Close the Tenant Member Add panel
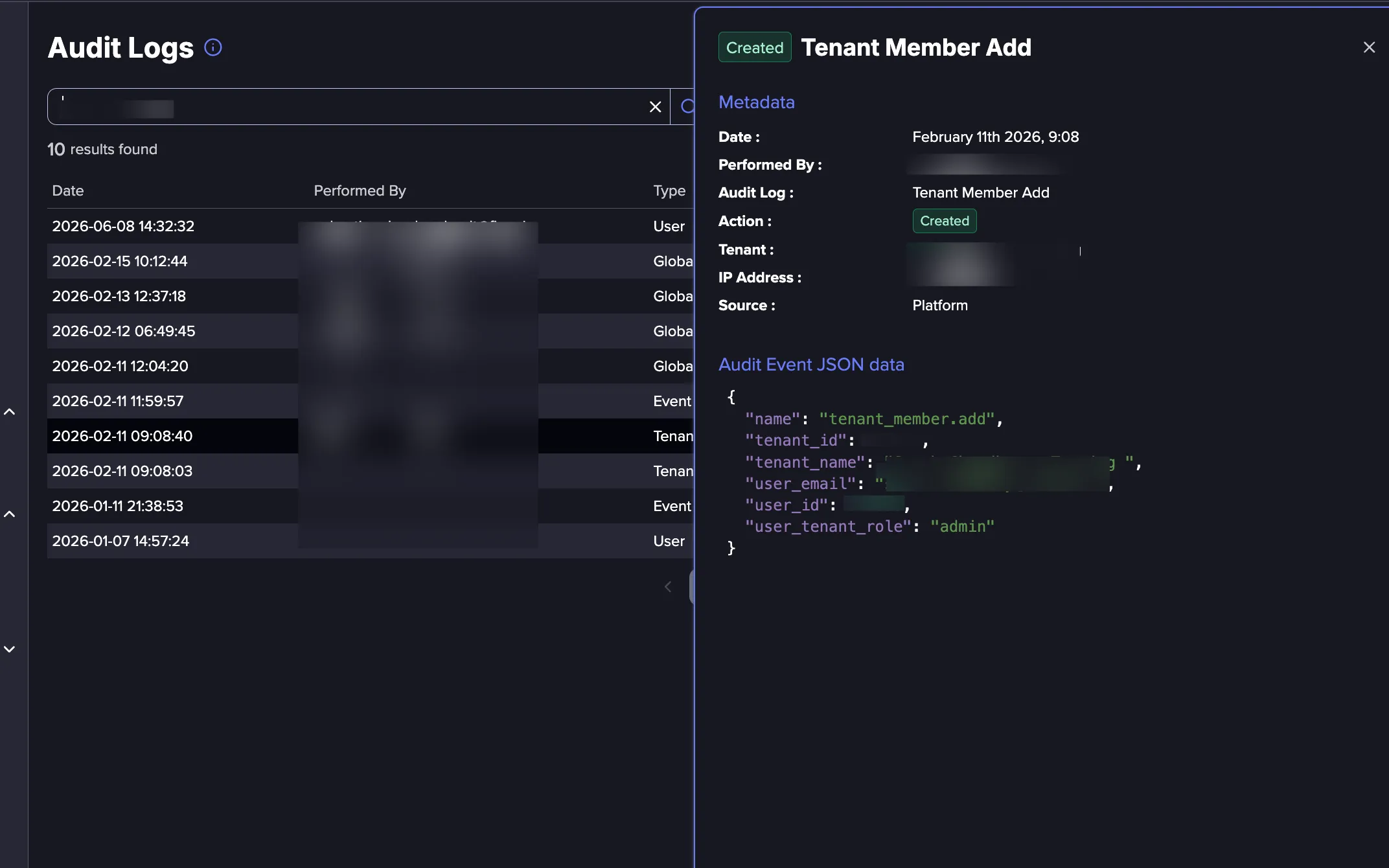 pos(1369,47)
